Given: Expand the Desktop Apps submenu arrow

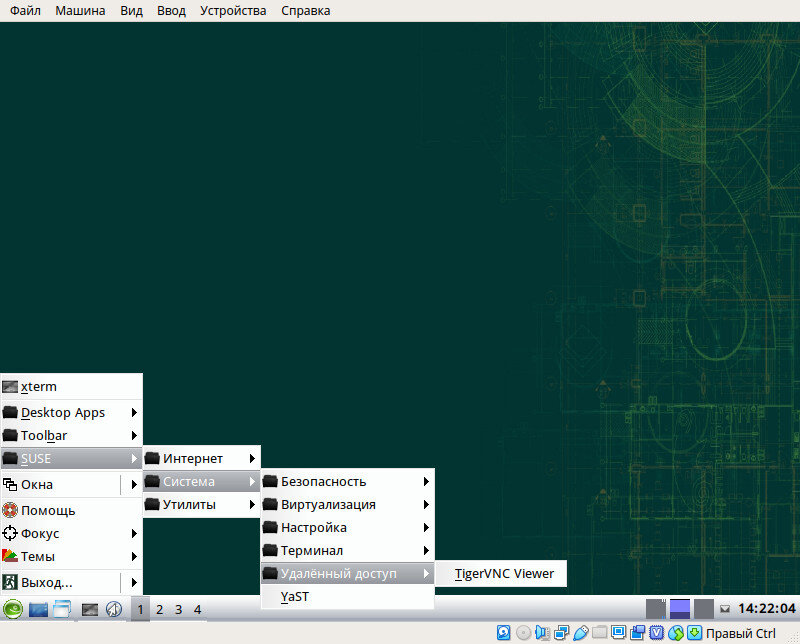Looking at the screenshot, I should (134, 412).
